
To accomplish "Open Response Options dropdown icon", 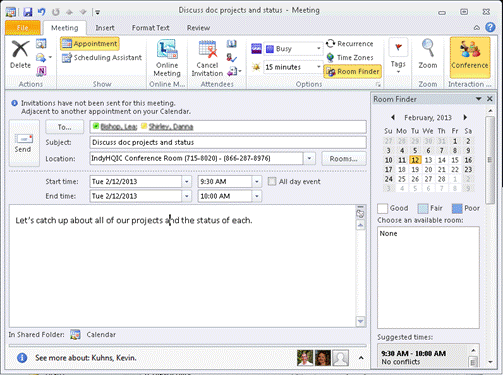I will tap(234, 71).
